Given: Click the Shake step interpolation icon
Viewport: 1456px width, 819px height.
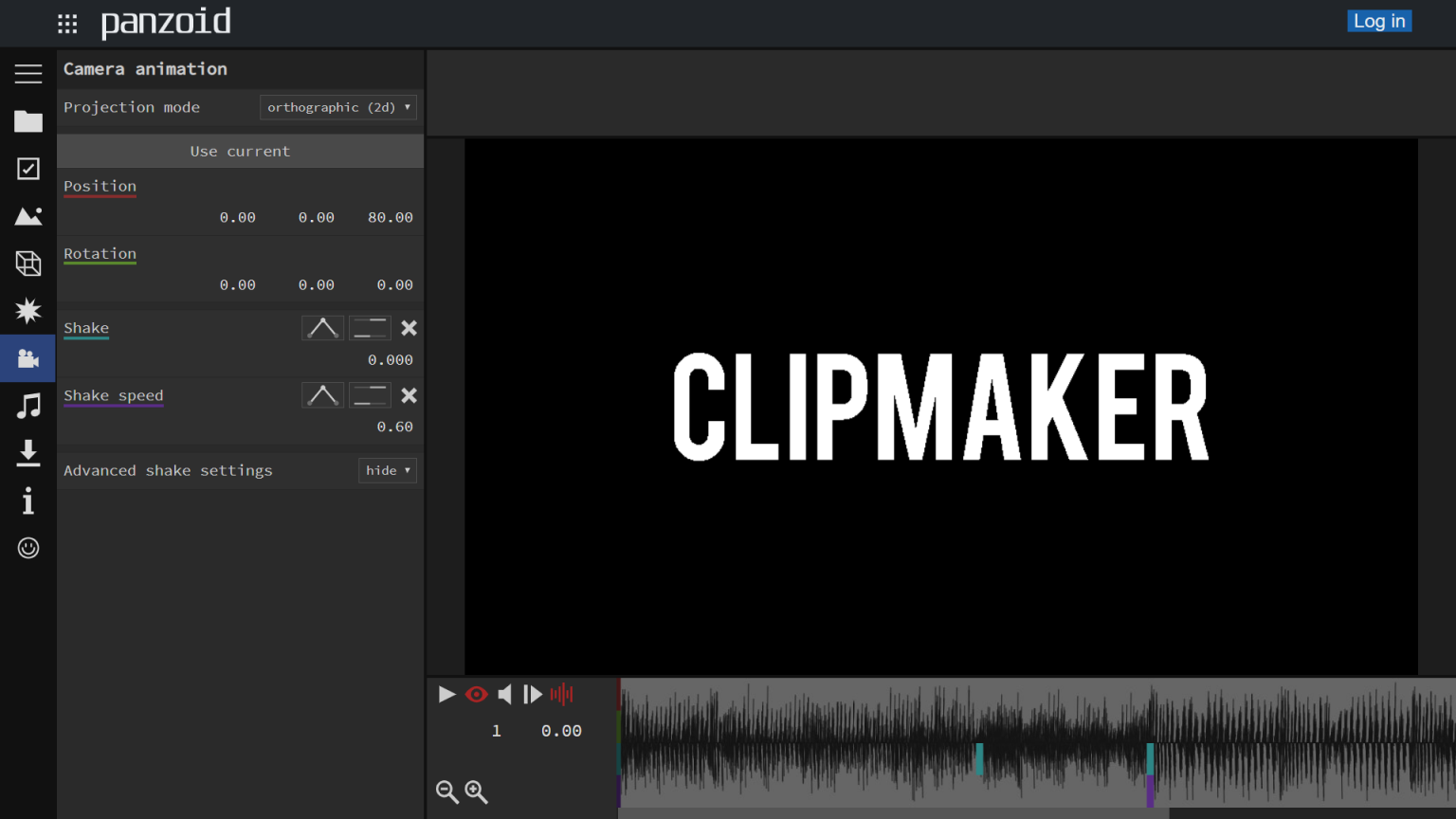Looking at the screenshot, I should 370,328.
